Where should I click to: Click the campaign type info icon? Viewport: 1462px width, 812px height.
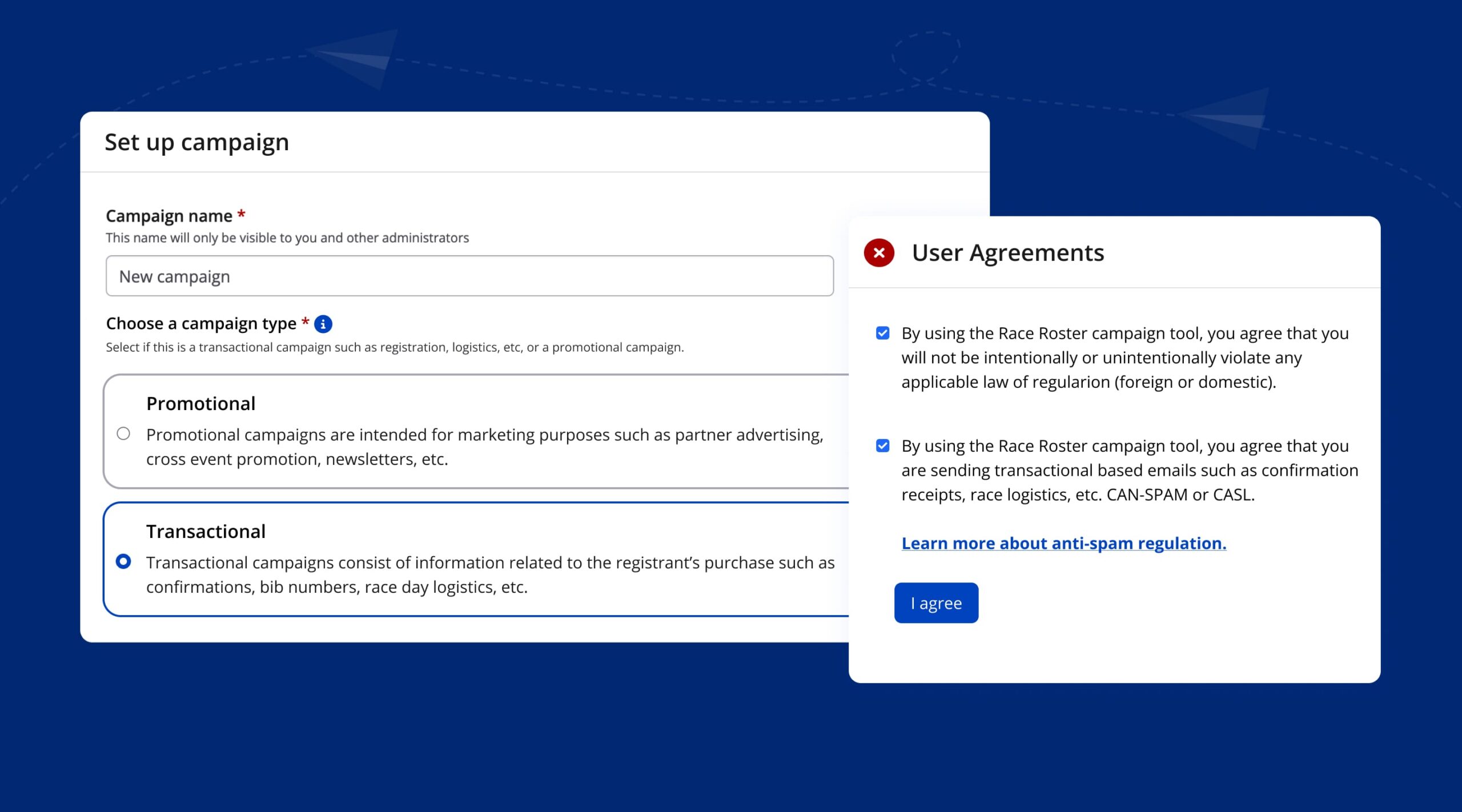[x=323, y=324]
